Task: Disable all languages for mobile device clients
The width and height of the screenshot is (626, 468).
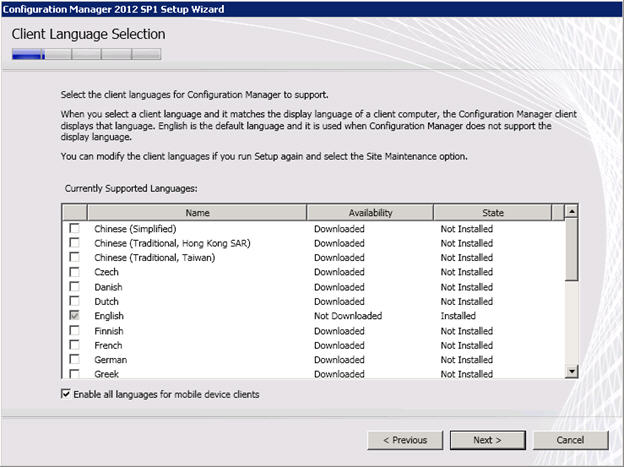Action: tap(66, 395)
